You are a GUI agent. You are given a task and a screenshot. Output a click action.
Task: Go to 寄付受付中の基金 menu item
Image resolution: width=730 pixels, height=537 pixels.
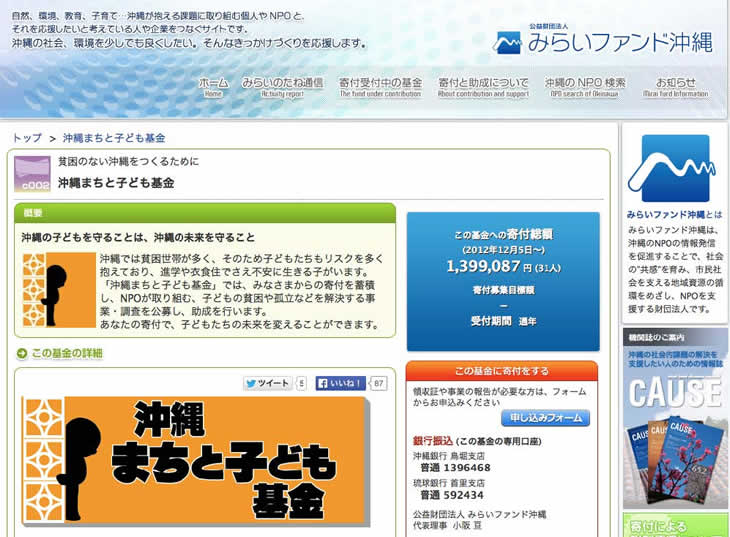click(380, 87)
